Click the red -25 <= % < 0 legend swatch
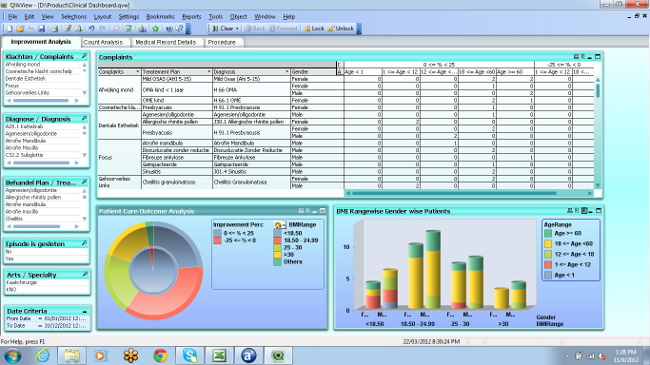The width and height of the screenshot is (650, 365). 217,241
